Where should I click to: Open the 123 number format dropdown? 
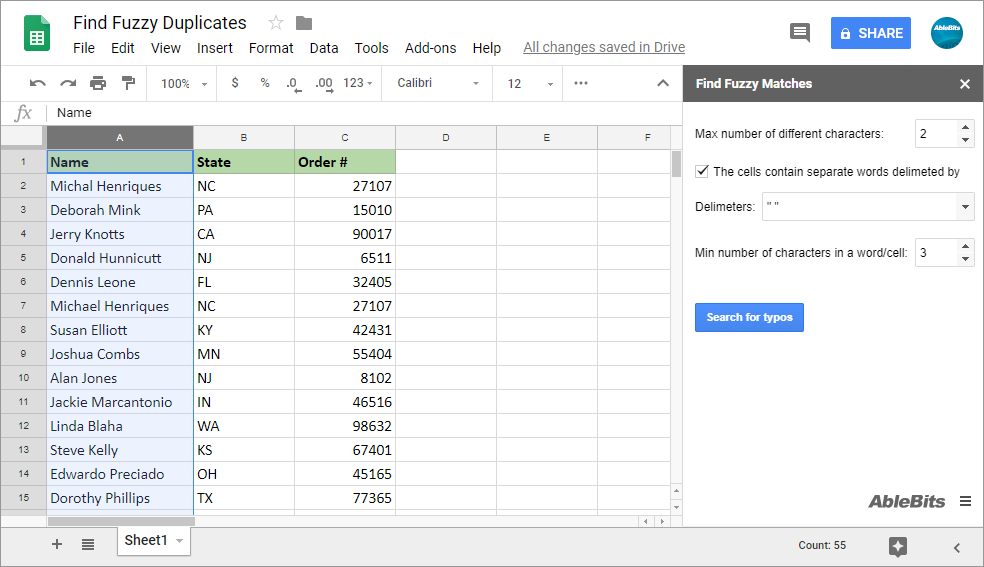(358, 83)
